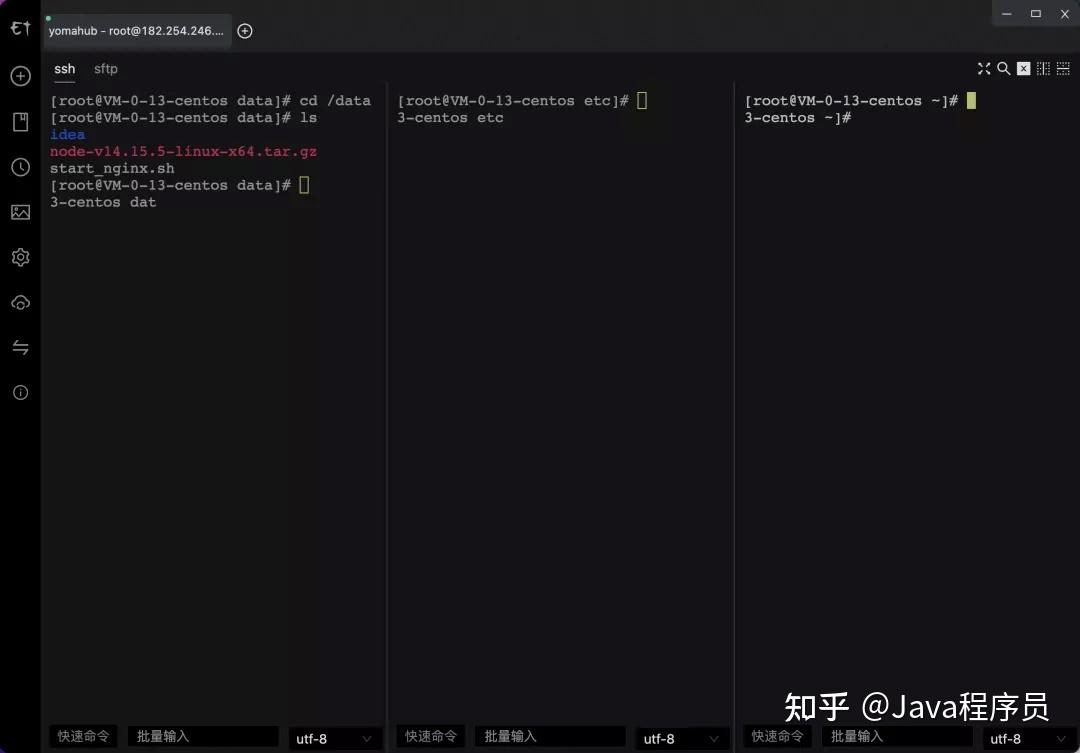Switch to the sftp tab

(105, 68)
